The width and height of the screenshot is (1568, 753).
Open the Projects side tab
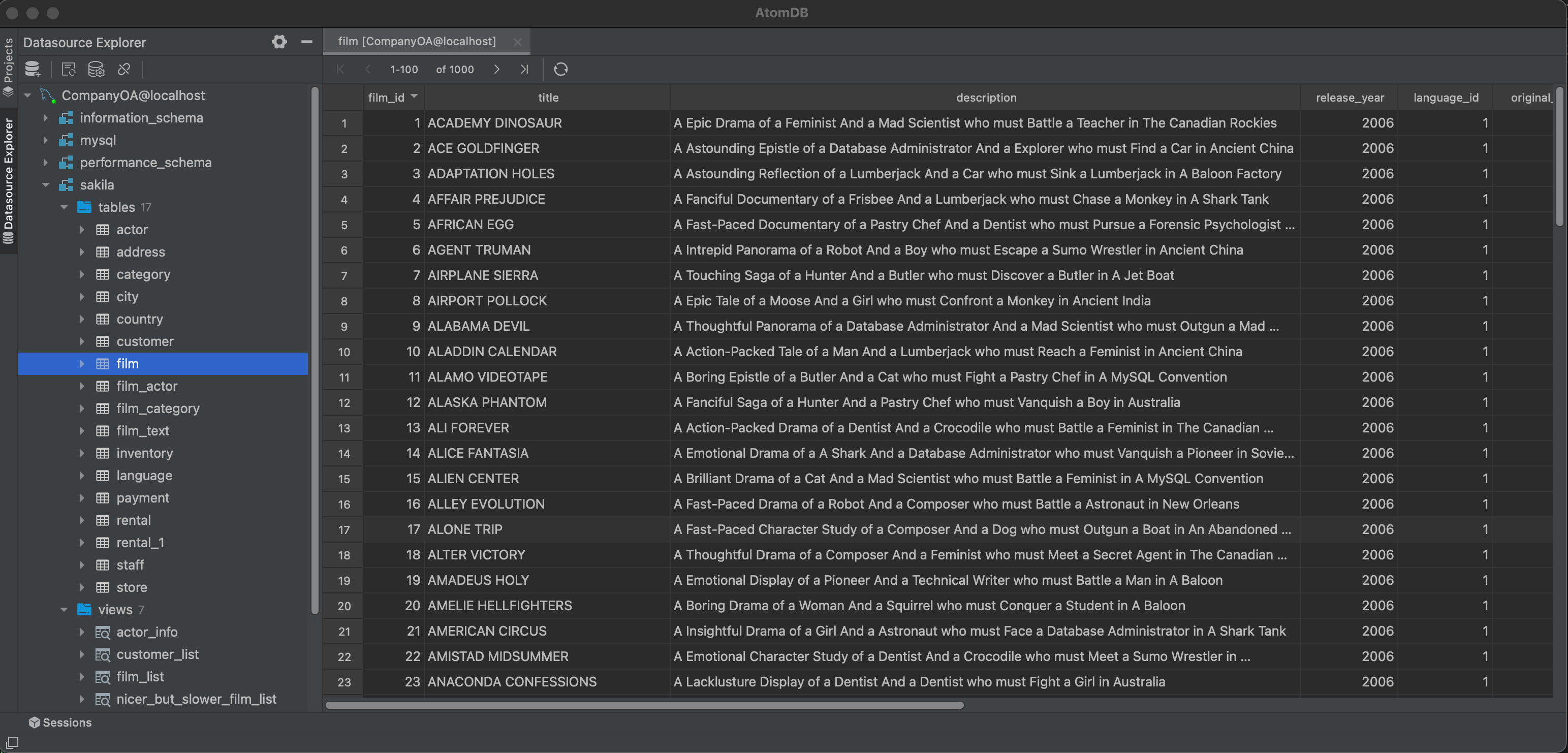point(9,68)
